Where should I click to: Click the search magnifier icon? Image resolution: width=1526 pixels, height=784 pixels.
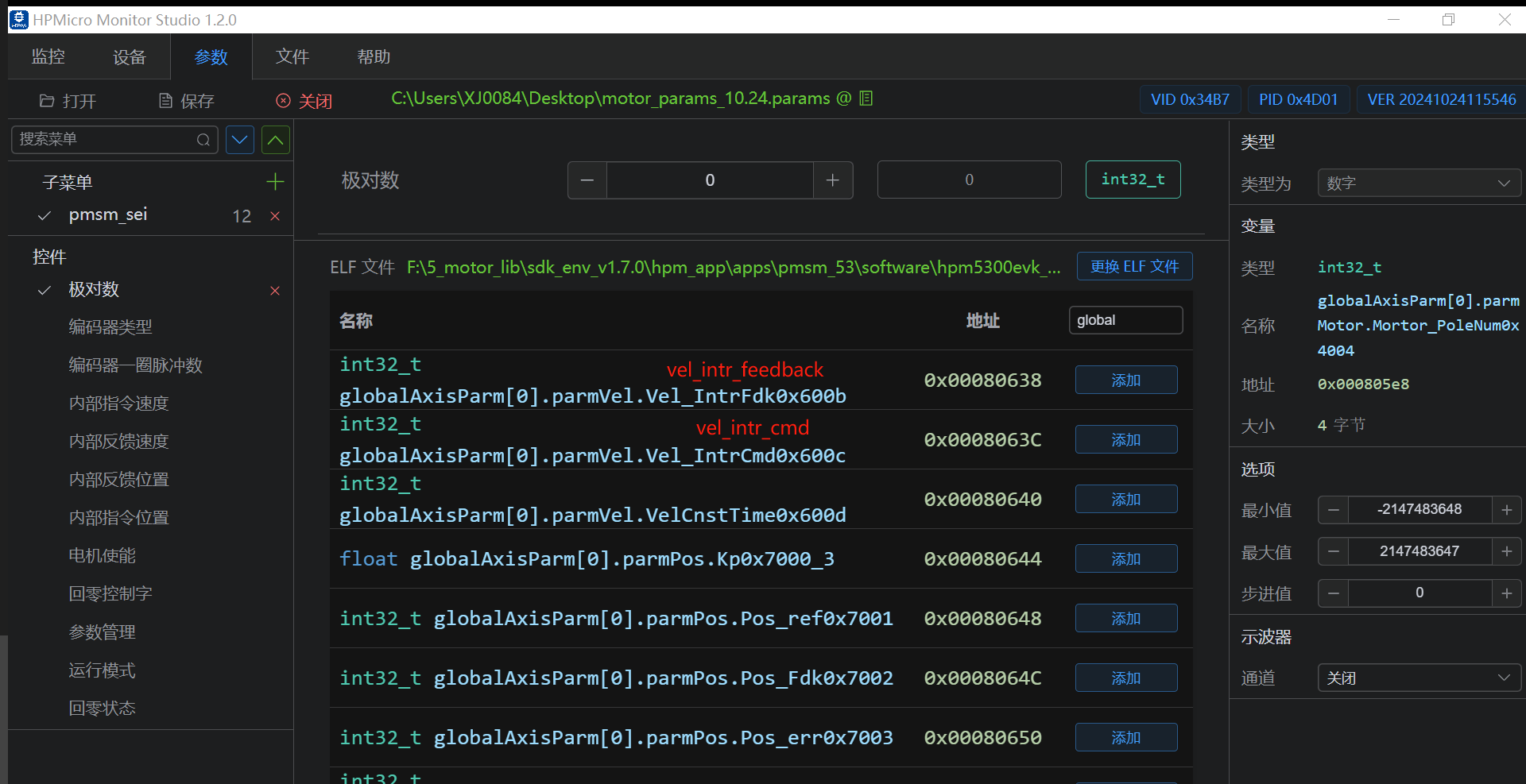(x=203, y=140)
